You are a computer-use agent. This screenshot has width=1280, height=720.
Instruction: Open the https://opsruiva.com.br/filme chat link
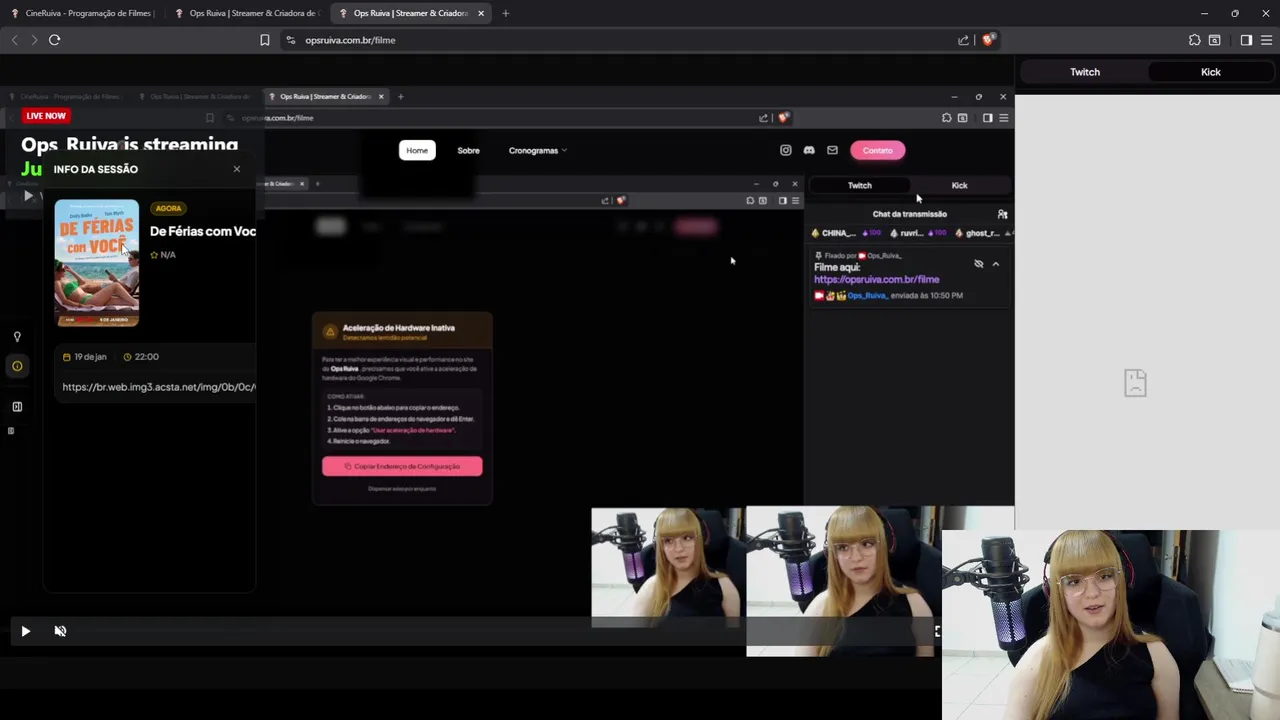click(876, 280)
